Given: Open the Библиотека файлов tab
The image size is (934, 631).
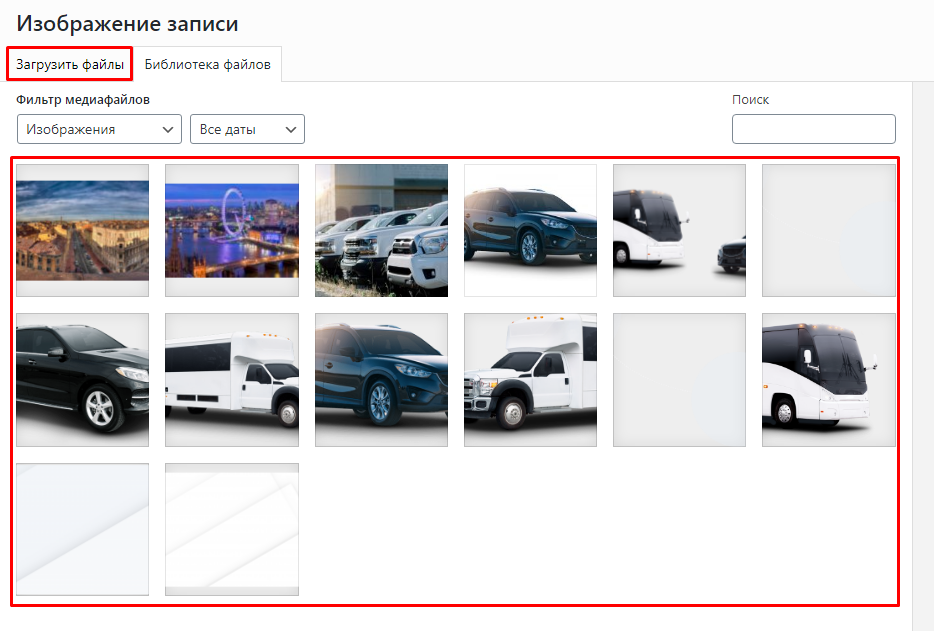Looking at the screenshot, I should 208,65.
